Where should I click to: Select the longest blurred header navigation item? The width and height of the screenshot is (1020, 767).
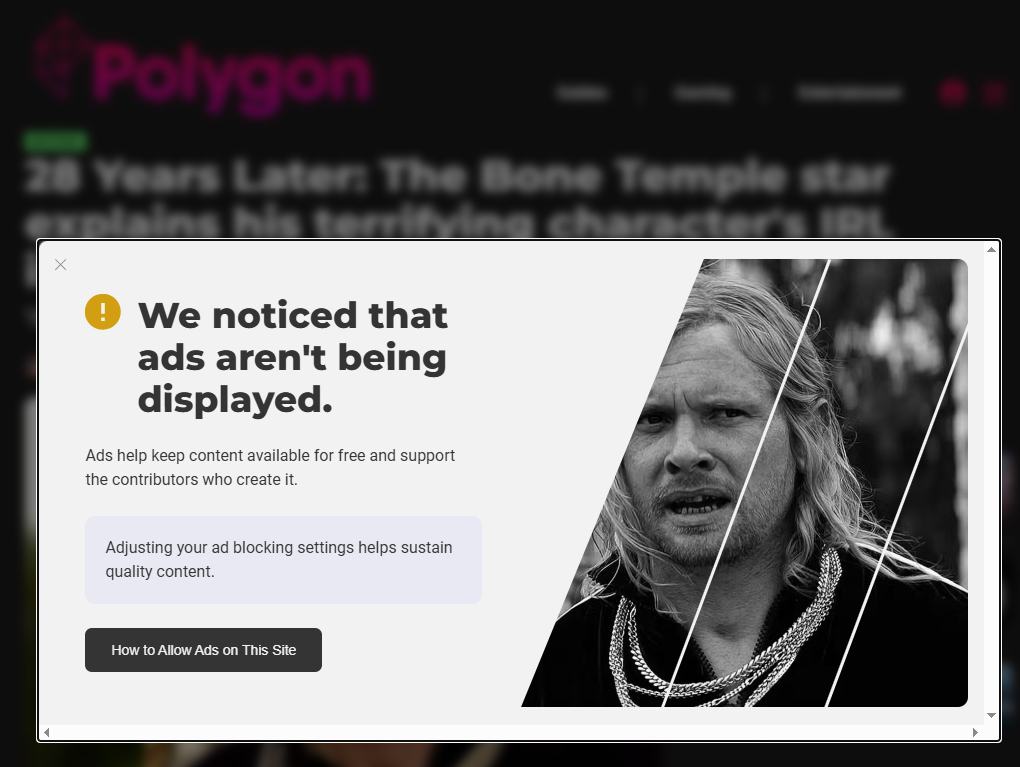click(850, 94)
